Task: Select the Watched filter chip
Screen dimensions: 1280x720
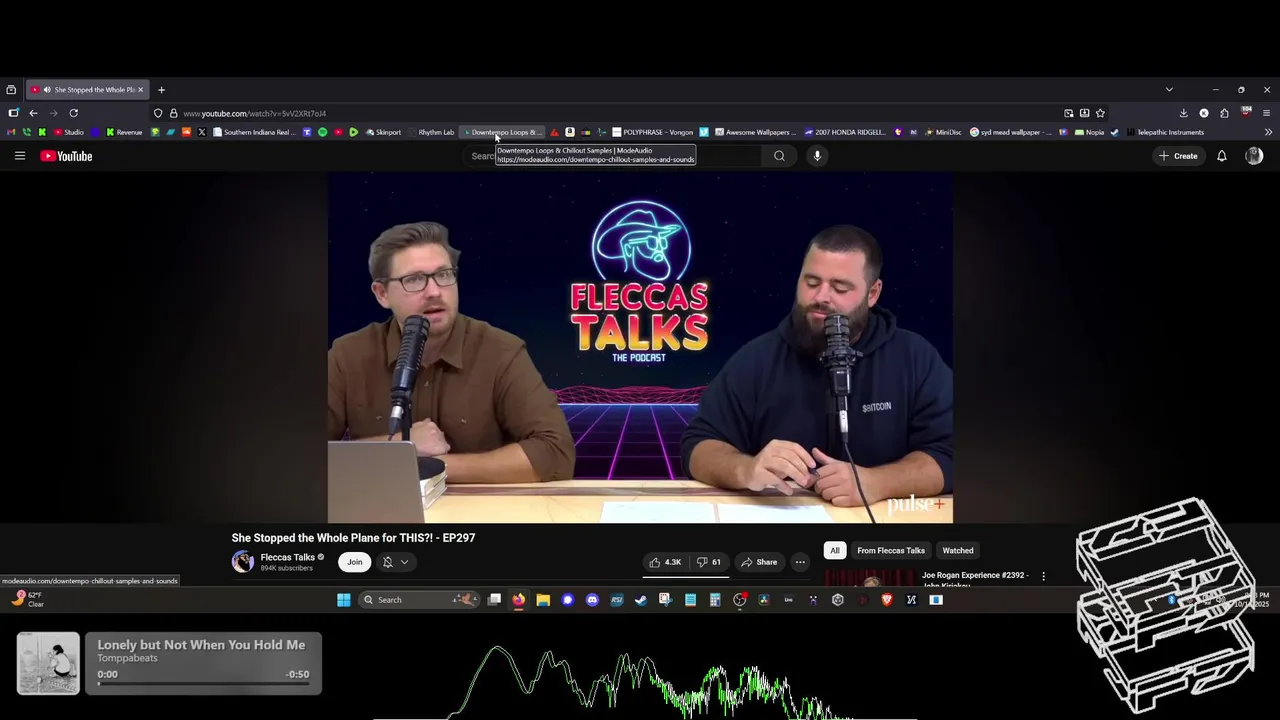Action: [958, 550]
